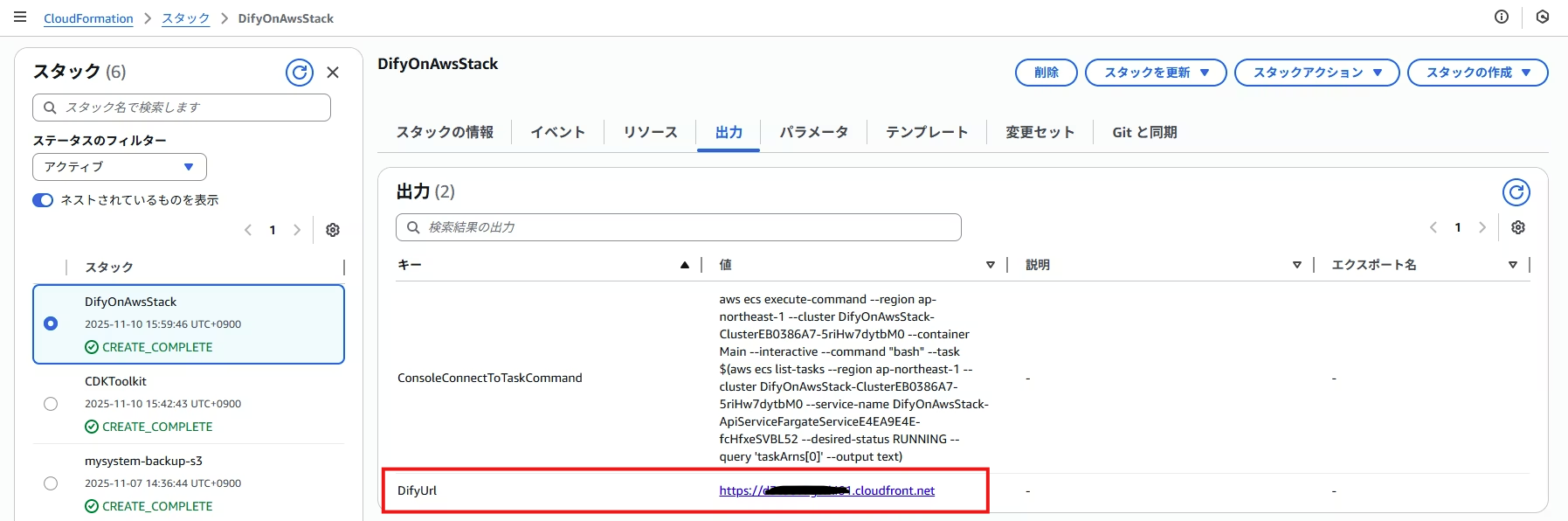Open the DifyUrl cloudfront.net link
Image resolution: width=1568 pixels, height=521 pixels.
click(826, 490)
